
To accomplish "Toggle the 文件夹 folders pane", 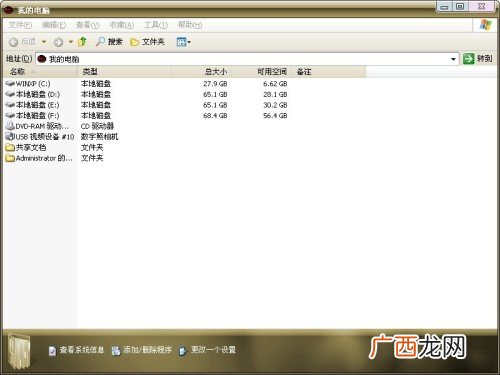I will click(x=147, y=42).
